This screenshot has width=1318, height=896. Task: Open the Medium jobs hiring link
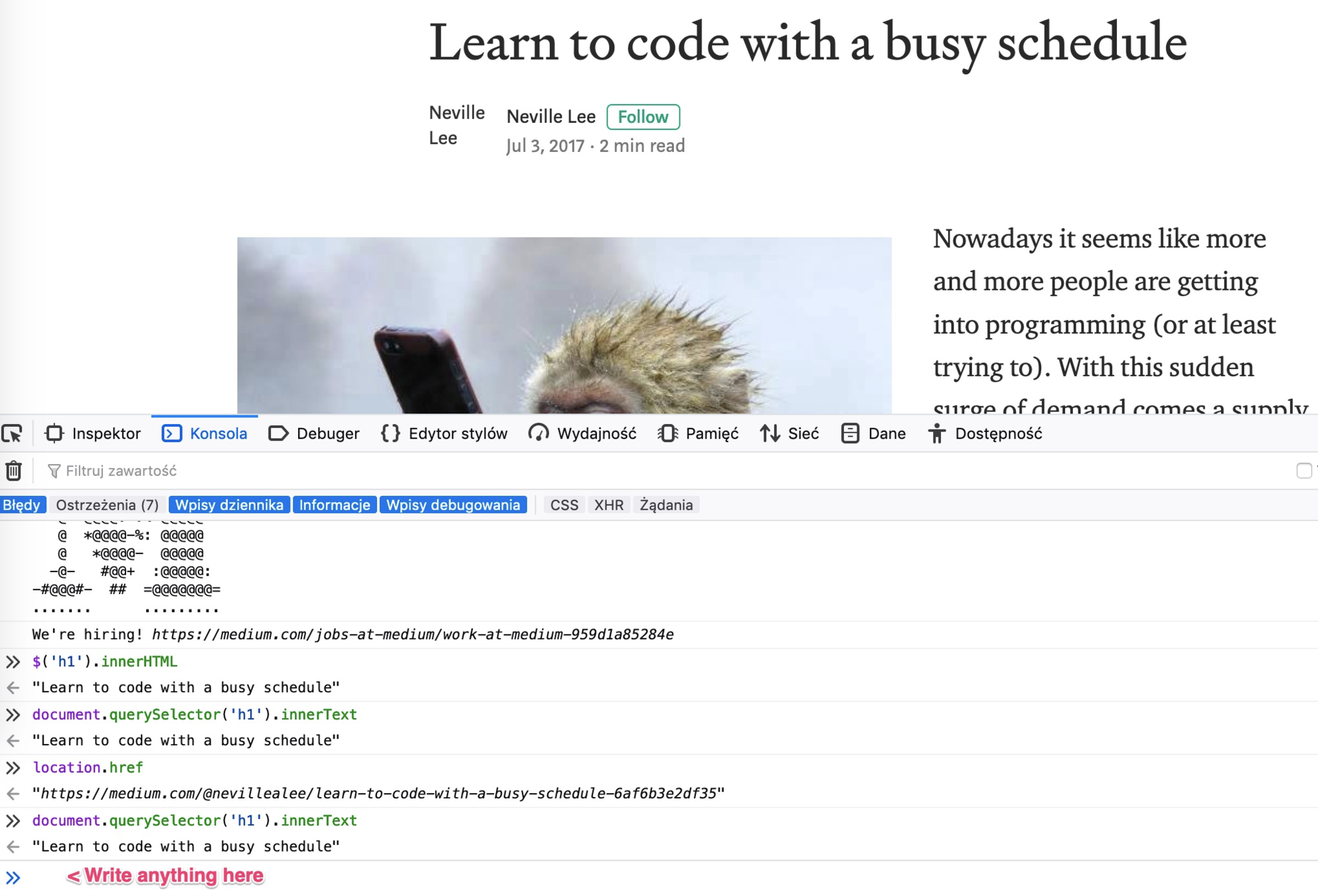click(412, 635)
